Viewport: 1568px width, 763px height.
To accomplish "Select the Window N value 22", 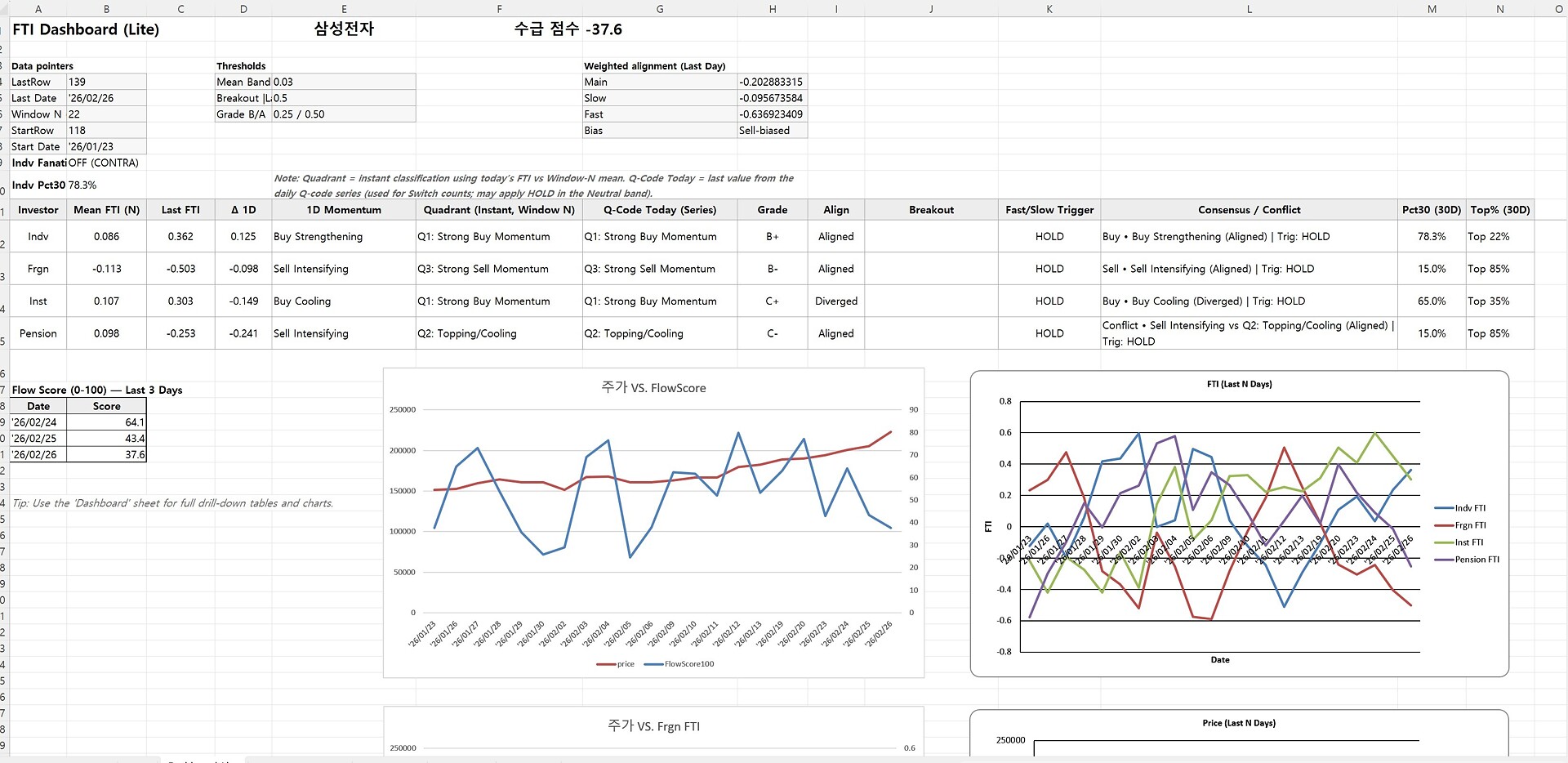I will click(x=106, y=114).
